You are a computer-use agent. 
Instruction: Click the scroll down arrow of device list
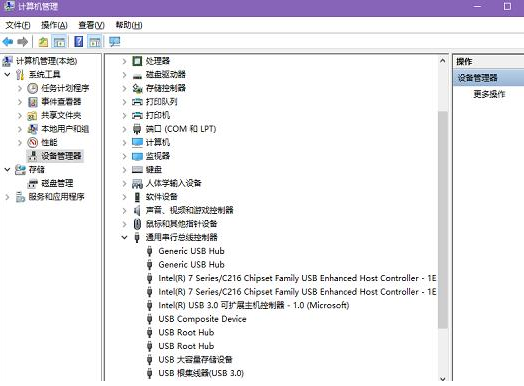pyautogui.click(x=442, y=379)
